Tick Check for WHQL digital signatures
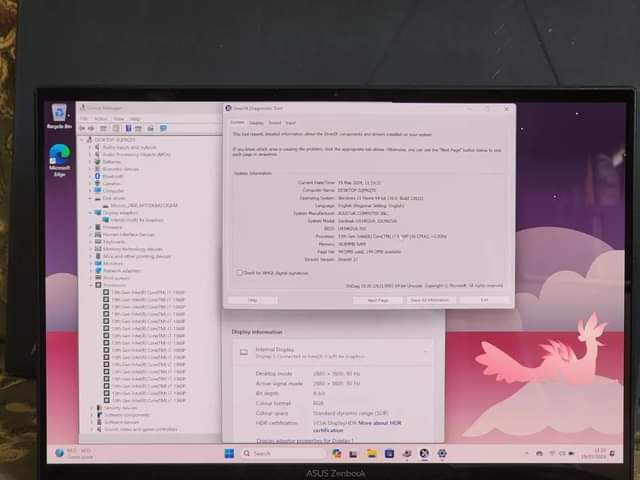This screenshot has width=640, height=480. [239, 273]
